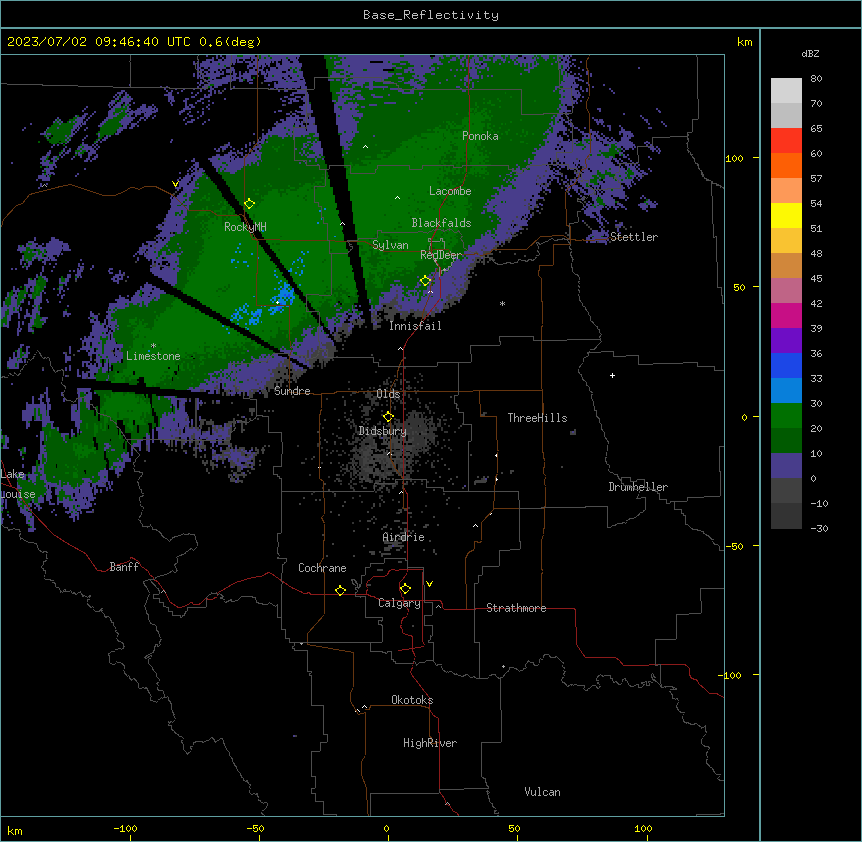Select the orange 57-60 dBZ legend swatch
This screenshot has width=862, height=842.
pyautogui.click(x=786, y=165)
